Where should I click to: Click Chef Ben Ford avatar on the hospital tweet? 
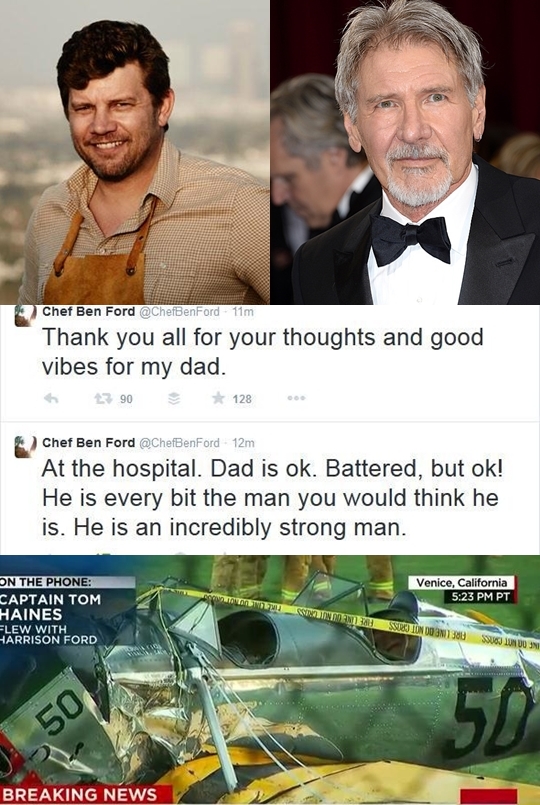(x=25, y=446)
